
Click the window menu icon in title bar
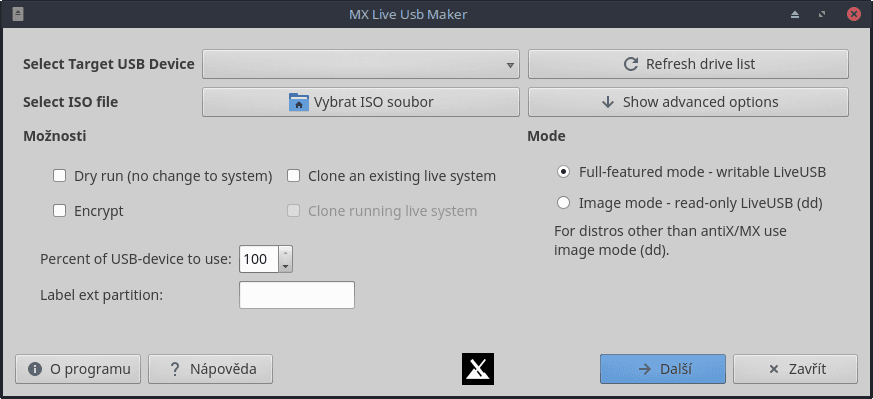coord(17,14)
